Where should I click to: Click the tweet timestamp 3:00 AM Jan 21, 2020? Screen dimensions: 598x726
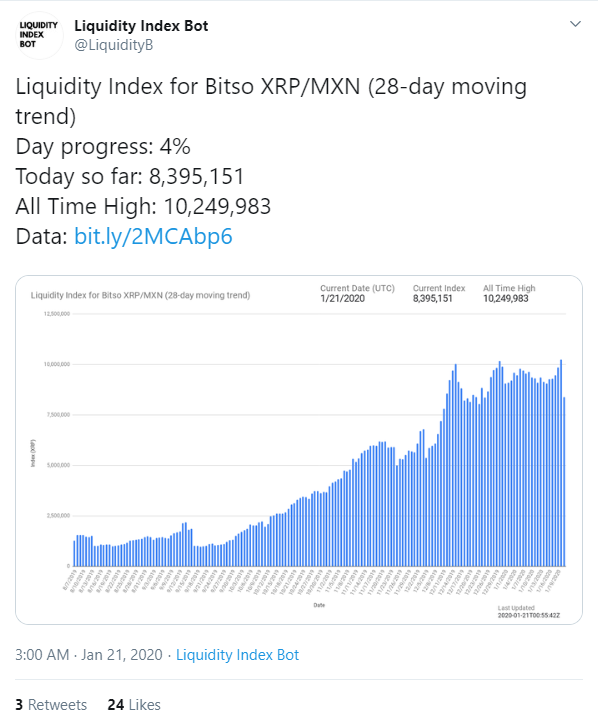coord(89,655)
